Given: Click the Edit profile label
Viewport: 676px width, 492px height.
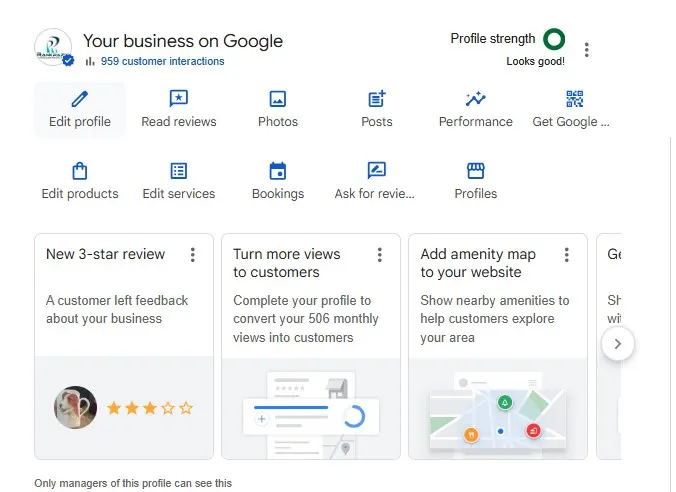Looking at the screenshot, I should (80, 122).
